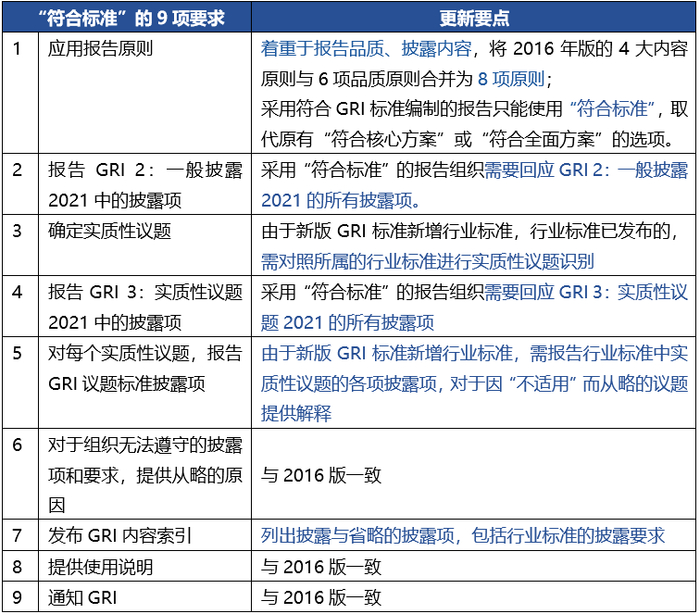Viewport: 700px width, 615px height.
Task: Click text 由于新版 GRI 标准新增行业标准 in row 3
Action: point(387,231)
